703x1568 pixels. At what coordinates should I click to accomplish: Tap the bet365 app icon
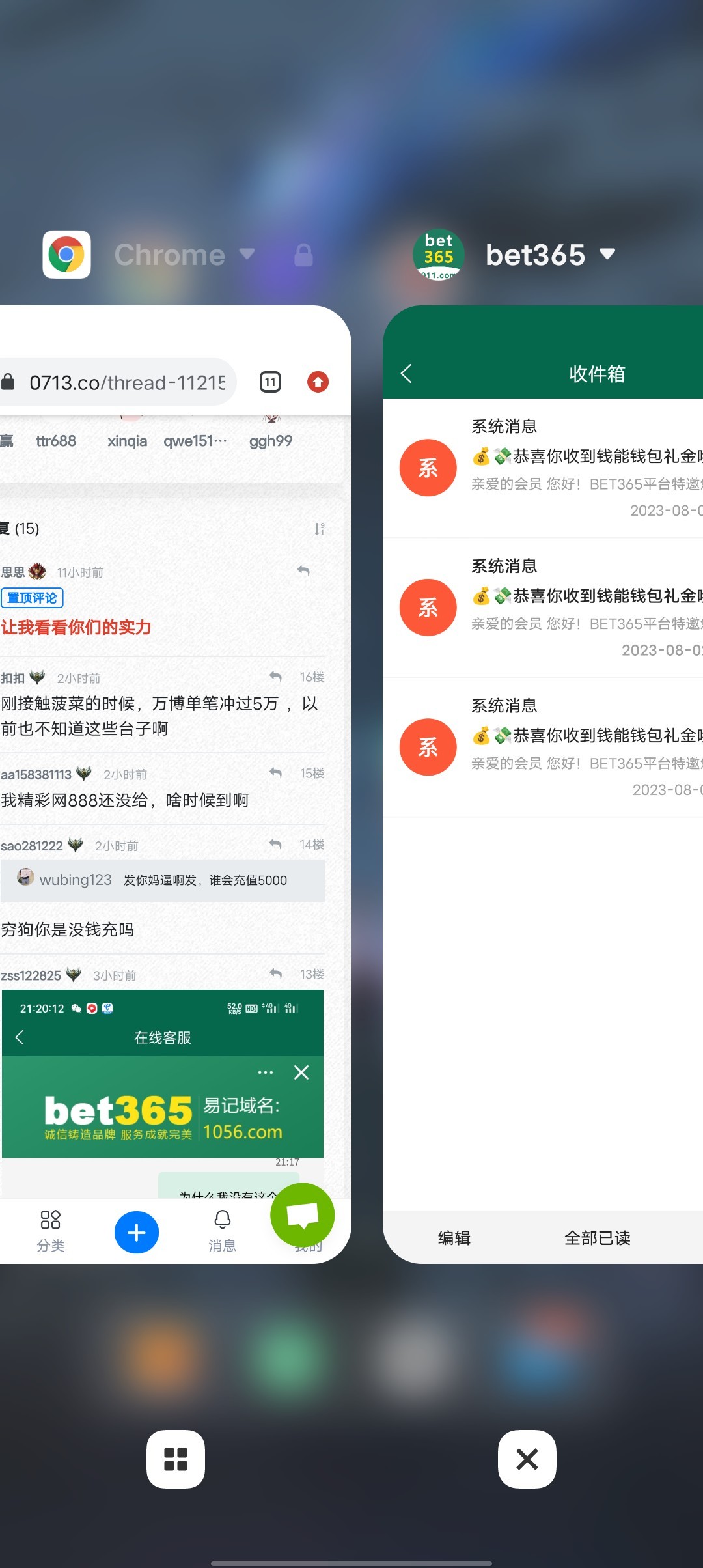(x=439, y=255)
